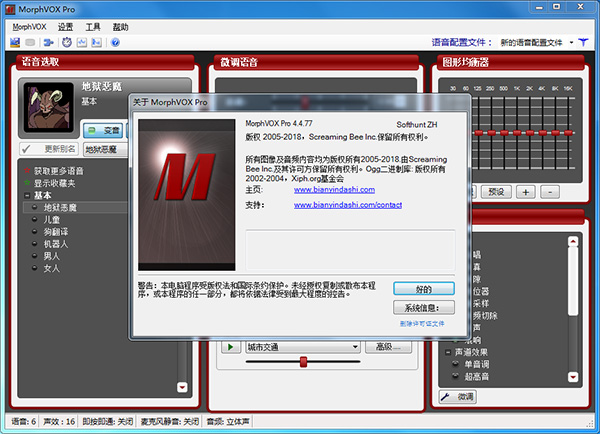The height and width of the screenshot is (434, 600).
Task: Click the 声效: 16 status bar entry
Action: tap(59, 421)
